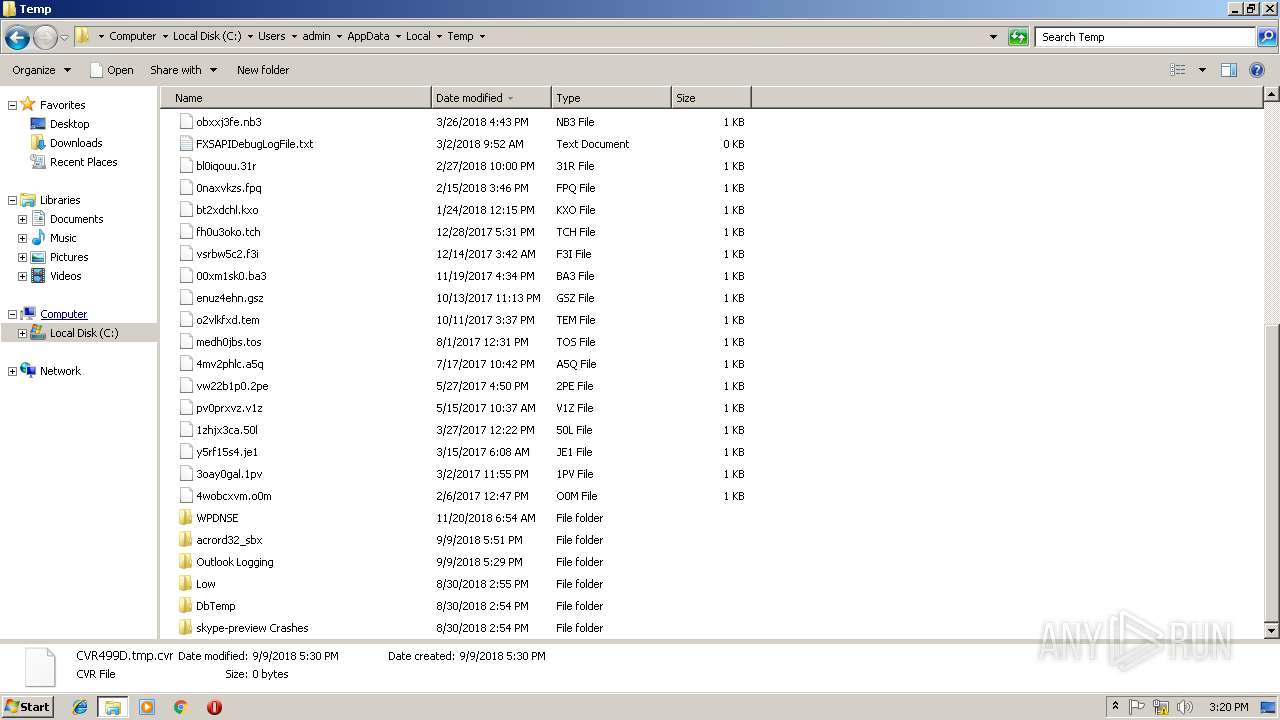1280x720 pixels.
Task: Select file bl0iqouu.31r
Action: (226, 166)
